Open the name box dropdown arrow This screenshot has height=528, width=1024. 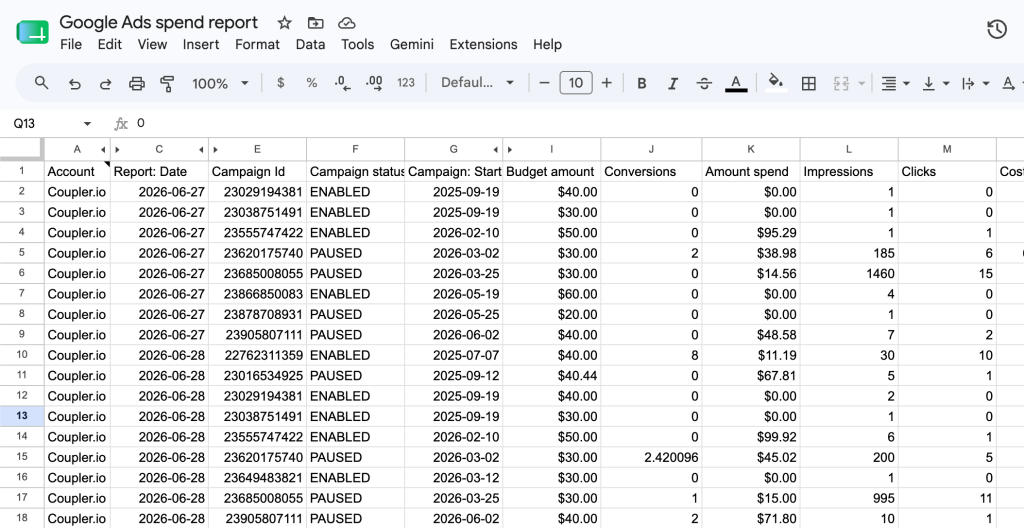87,124
